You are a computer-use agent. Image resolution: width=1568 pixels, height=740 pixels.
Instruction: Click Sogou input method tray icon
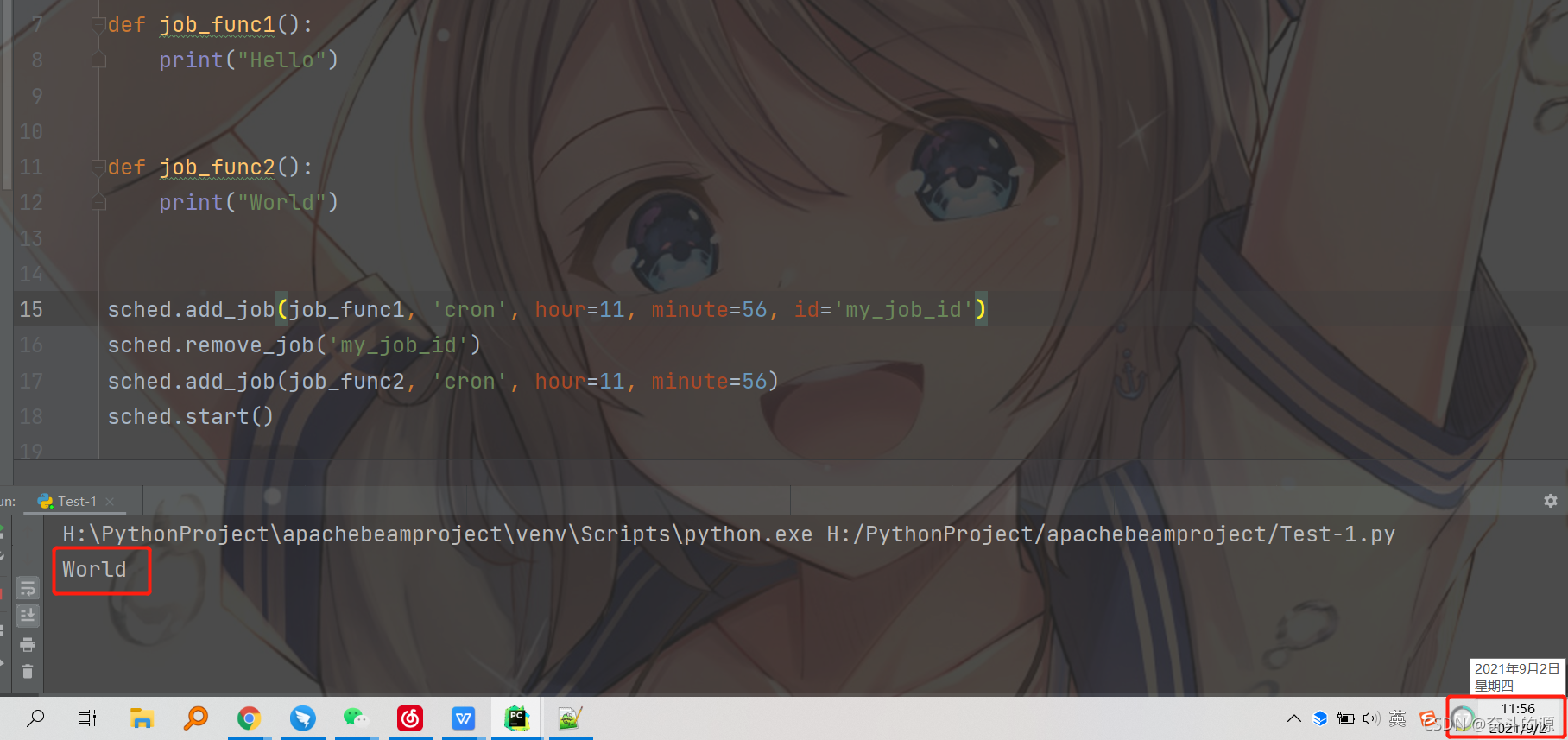(x=1428, y=718)
